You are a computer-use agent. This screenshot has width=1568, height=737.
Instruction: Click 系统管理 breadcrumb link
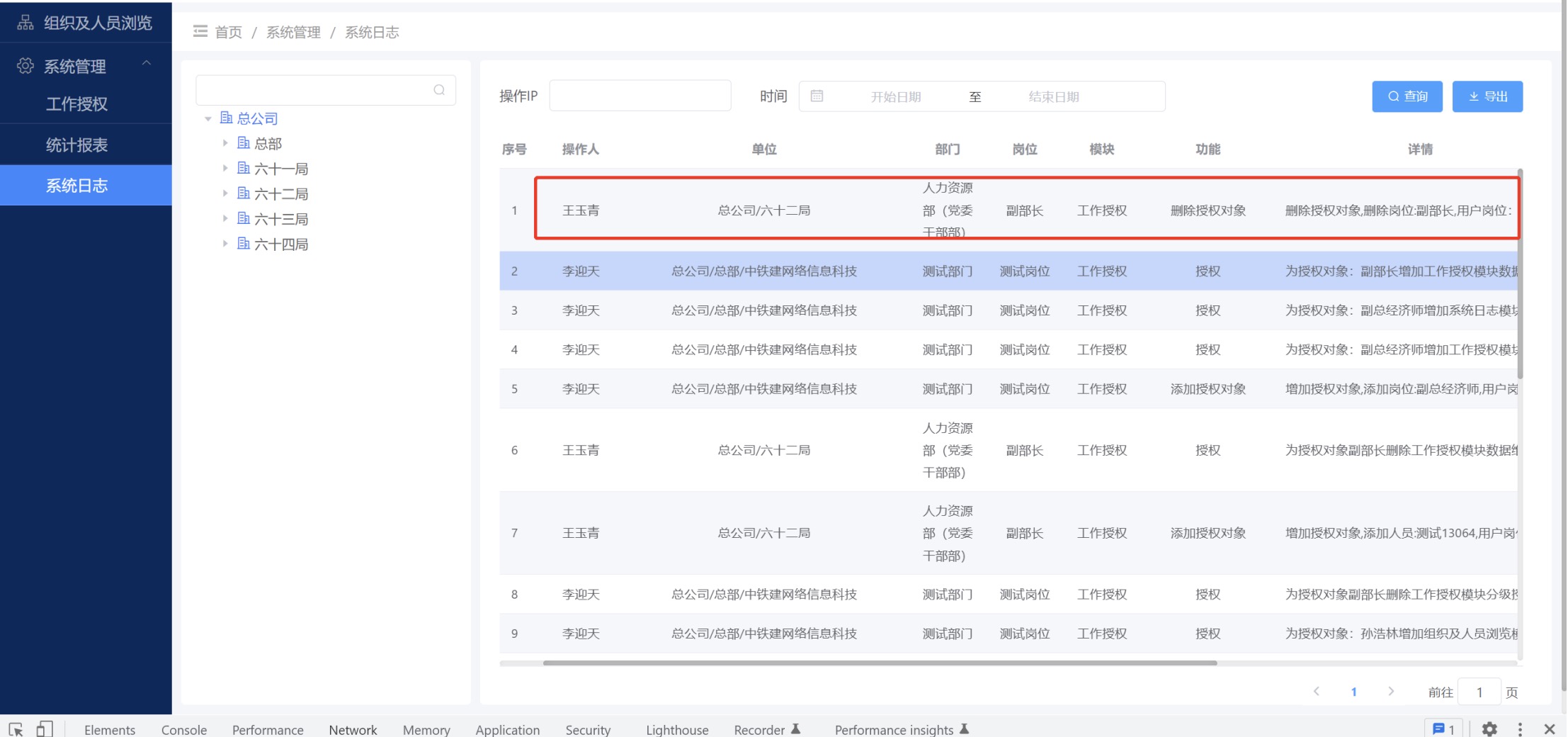[x=293, y=32]
